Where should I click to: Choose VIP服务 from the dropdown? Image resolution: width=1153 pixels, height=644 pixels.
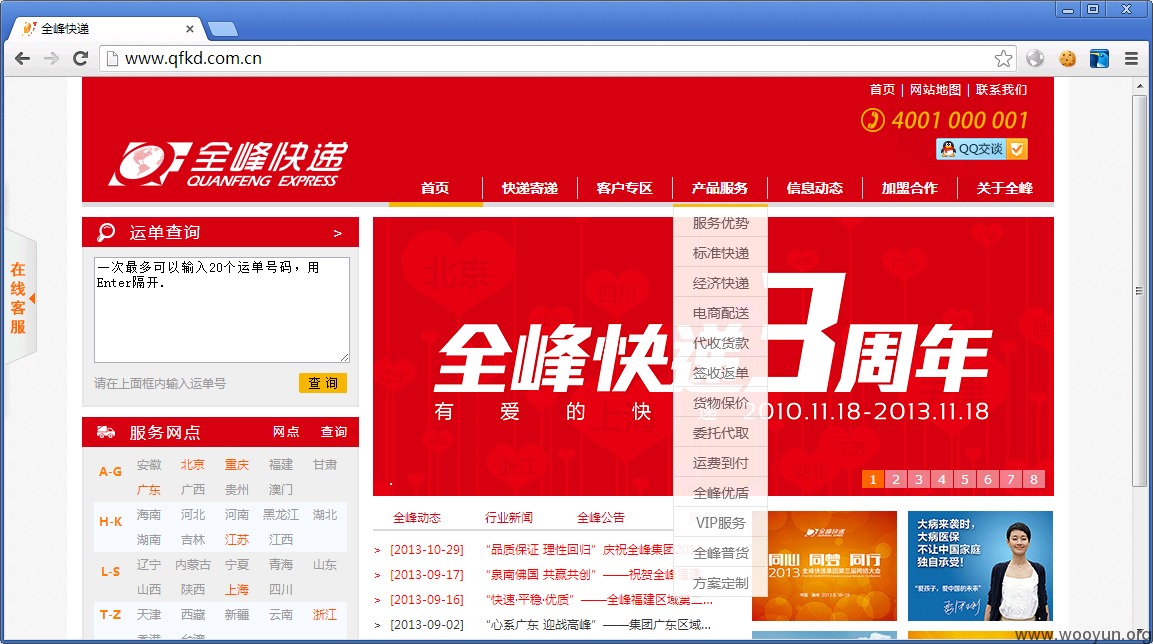coord(721,523)
